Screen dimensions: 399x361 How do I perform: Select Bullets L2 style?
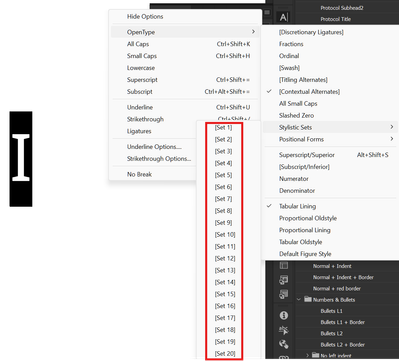point(331,333)
